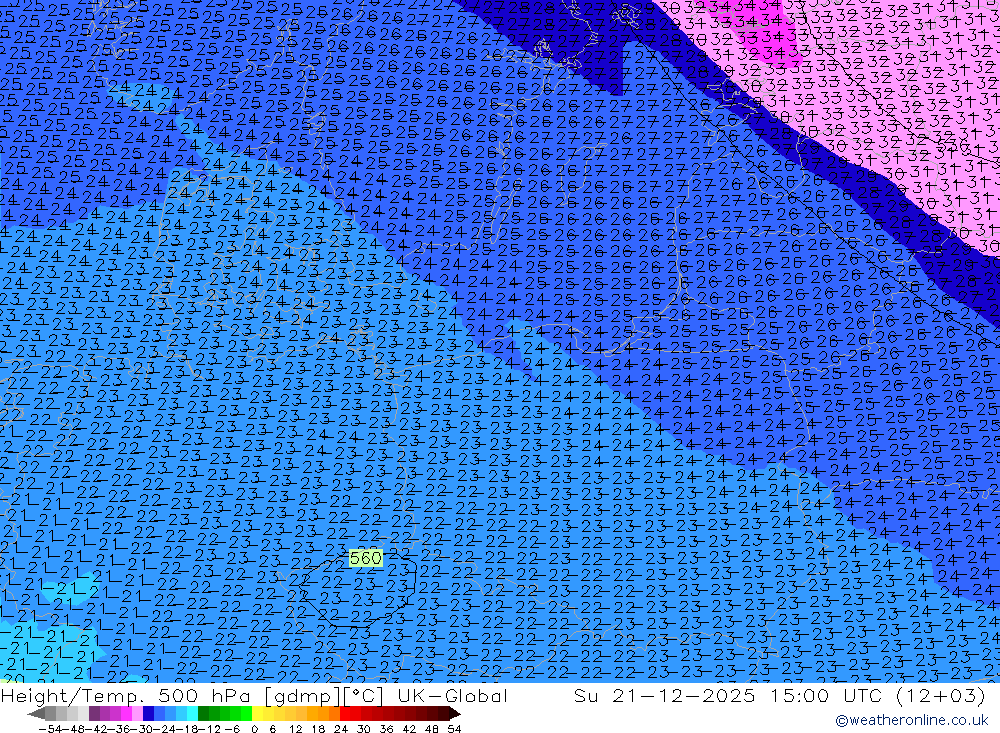Click the dark maroon right legend arrow
This screenshot has height=733, width=1000.
click(454, 714)
